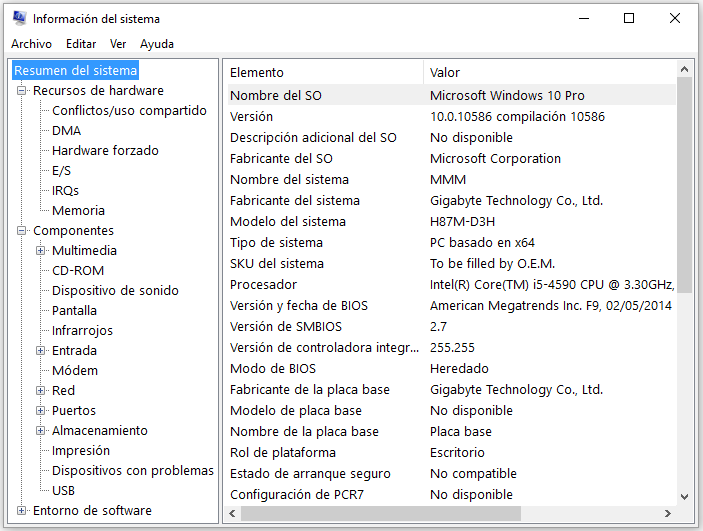Open the Editar menu
This screenshot has height=531, width=703.
(81, 44)
